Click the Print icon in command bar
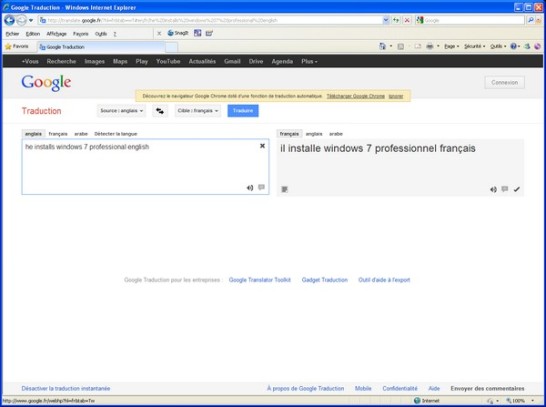Screen dimensions: 546x407 pos(430,46)
